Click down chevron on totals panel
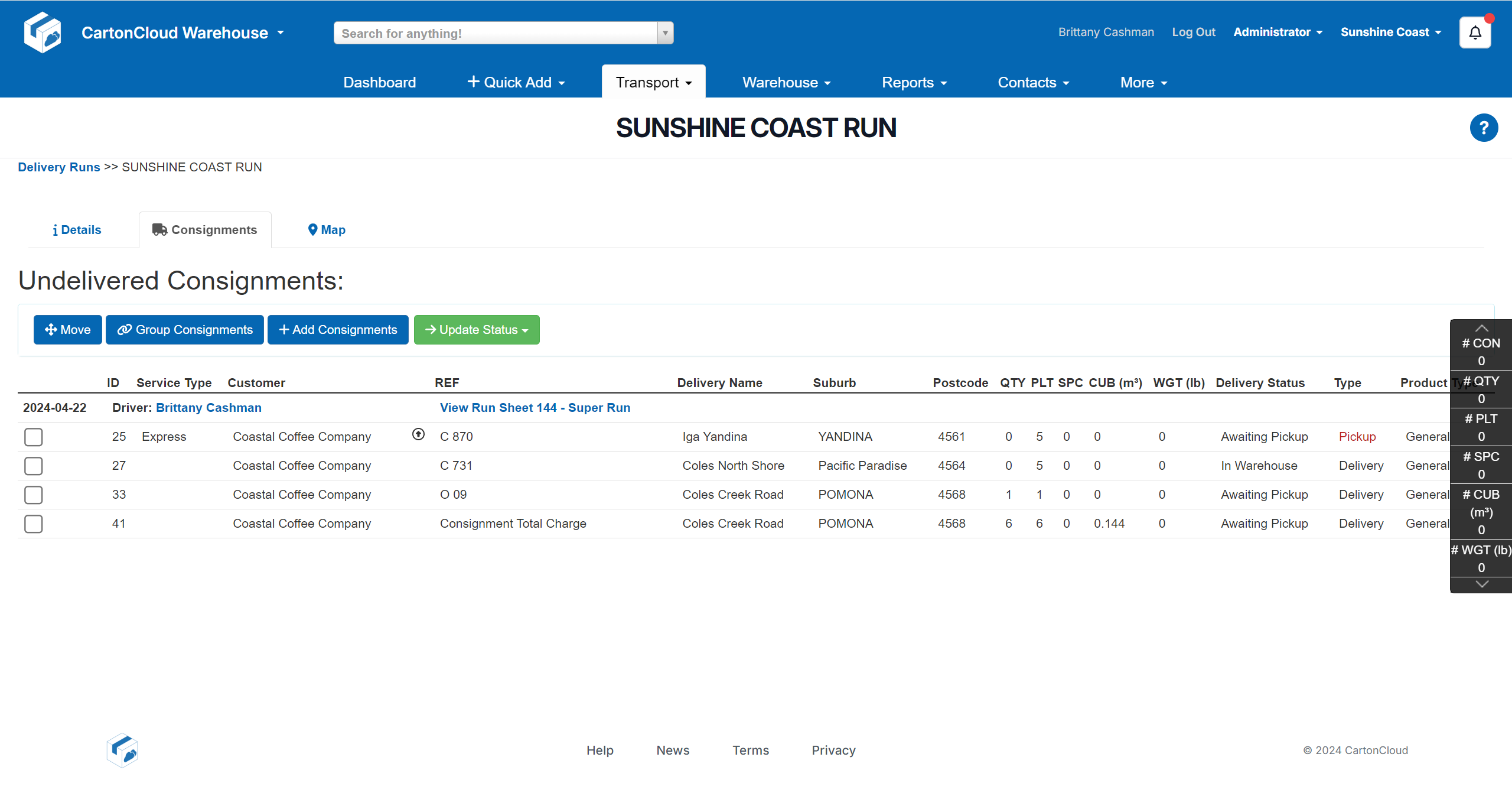Image resolution: width=1512 pixels, height=796 pixels. [x=1481, y=584]
